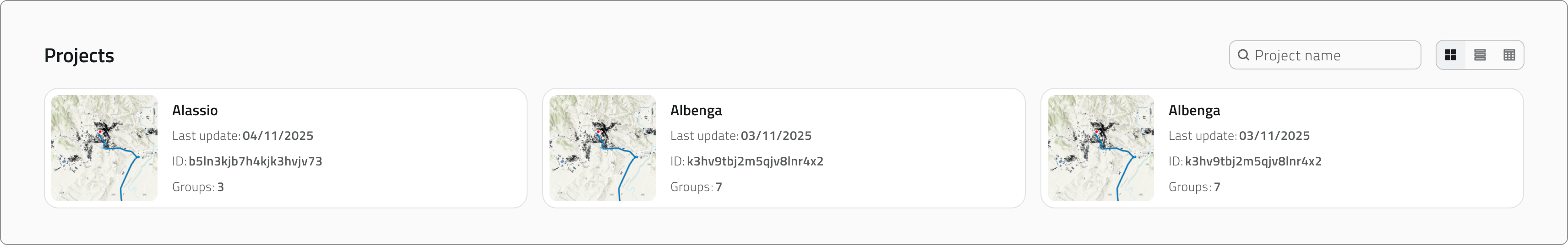This screenshot has width=1568, height=245.
Task: Open the middle Albenga card map thumbnail
Action: click(x=602, y=148)
